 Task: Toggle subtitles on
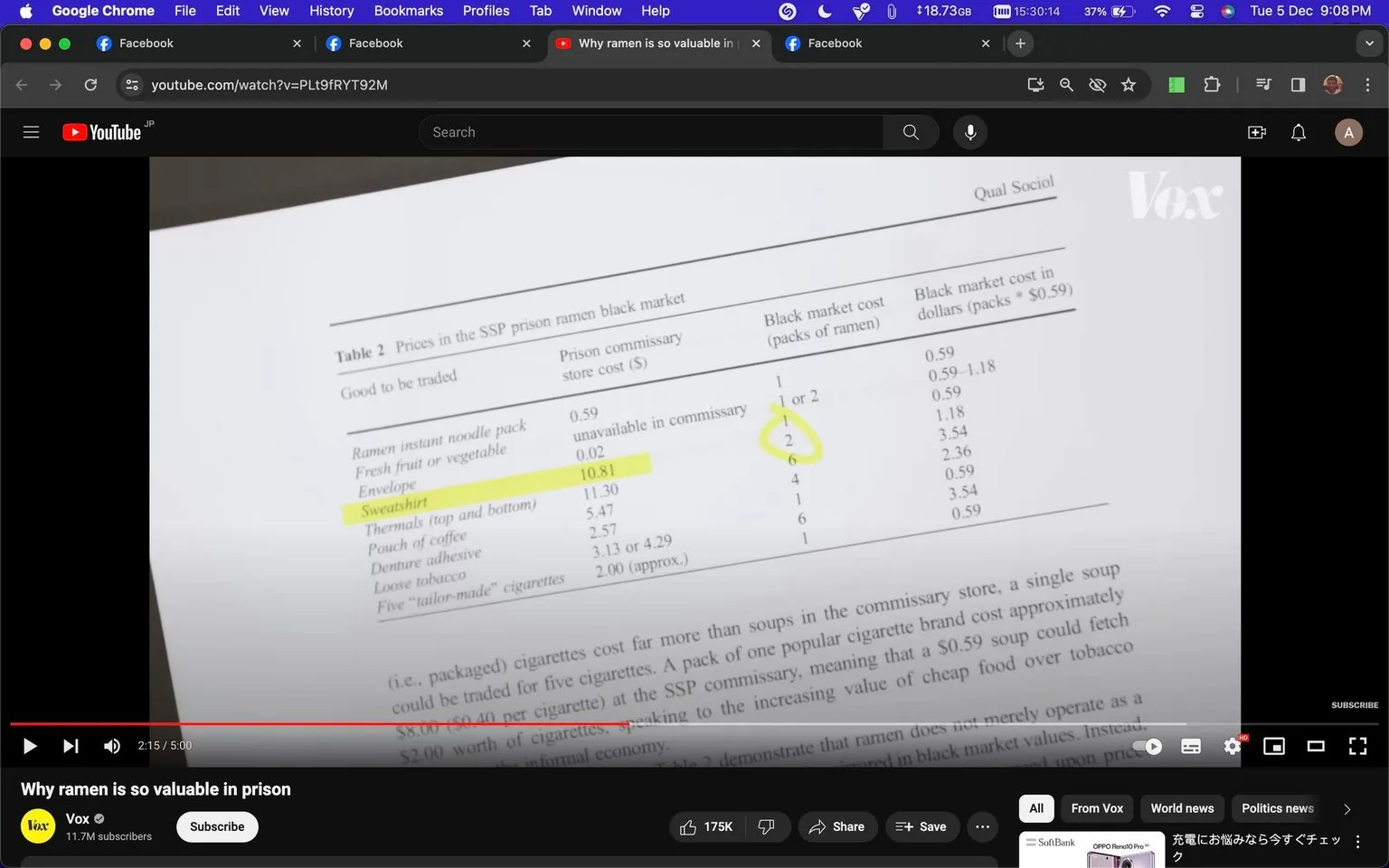click(x=1190, y=746)
